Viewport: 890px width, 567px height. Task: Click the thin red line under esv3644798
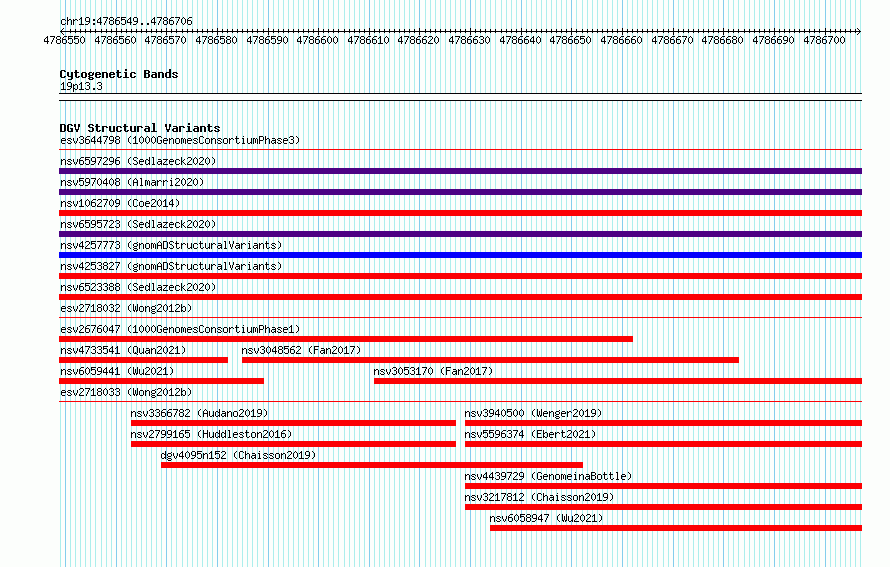460,150
